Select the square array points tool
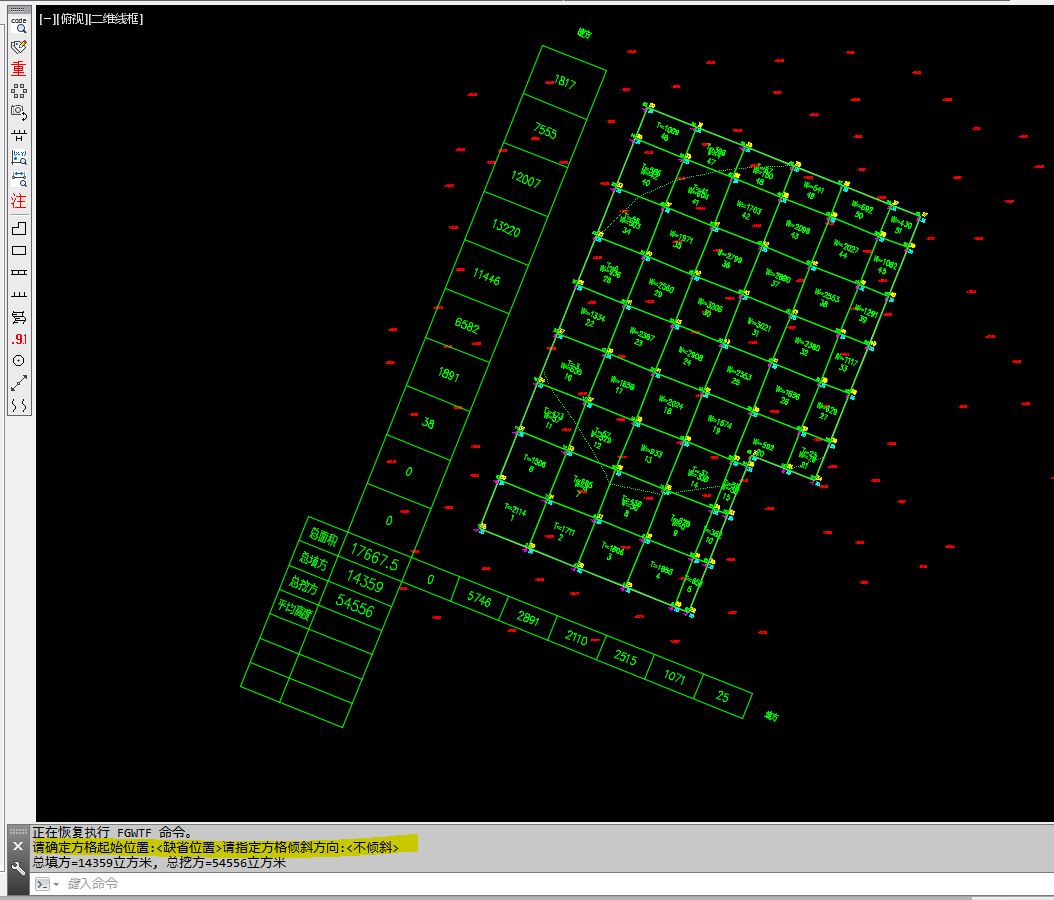This screenshot has height=900, width=1054. (19, 91)
